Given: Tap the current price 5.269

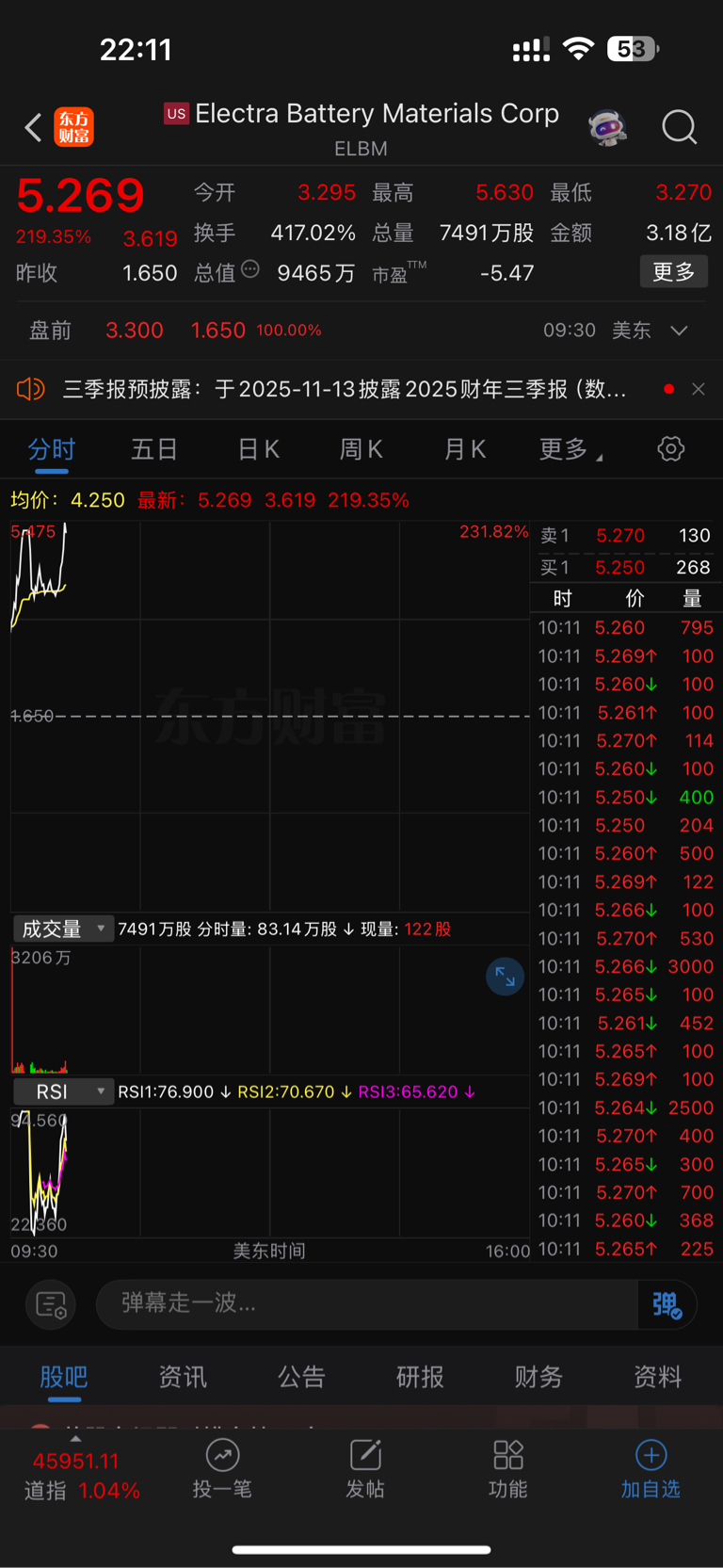Looking at the screenshot, I should point(81,196).
